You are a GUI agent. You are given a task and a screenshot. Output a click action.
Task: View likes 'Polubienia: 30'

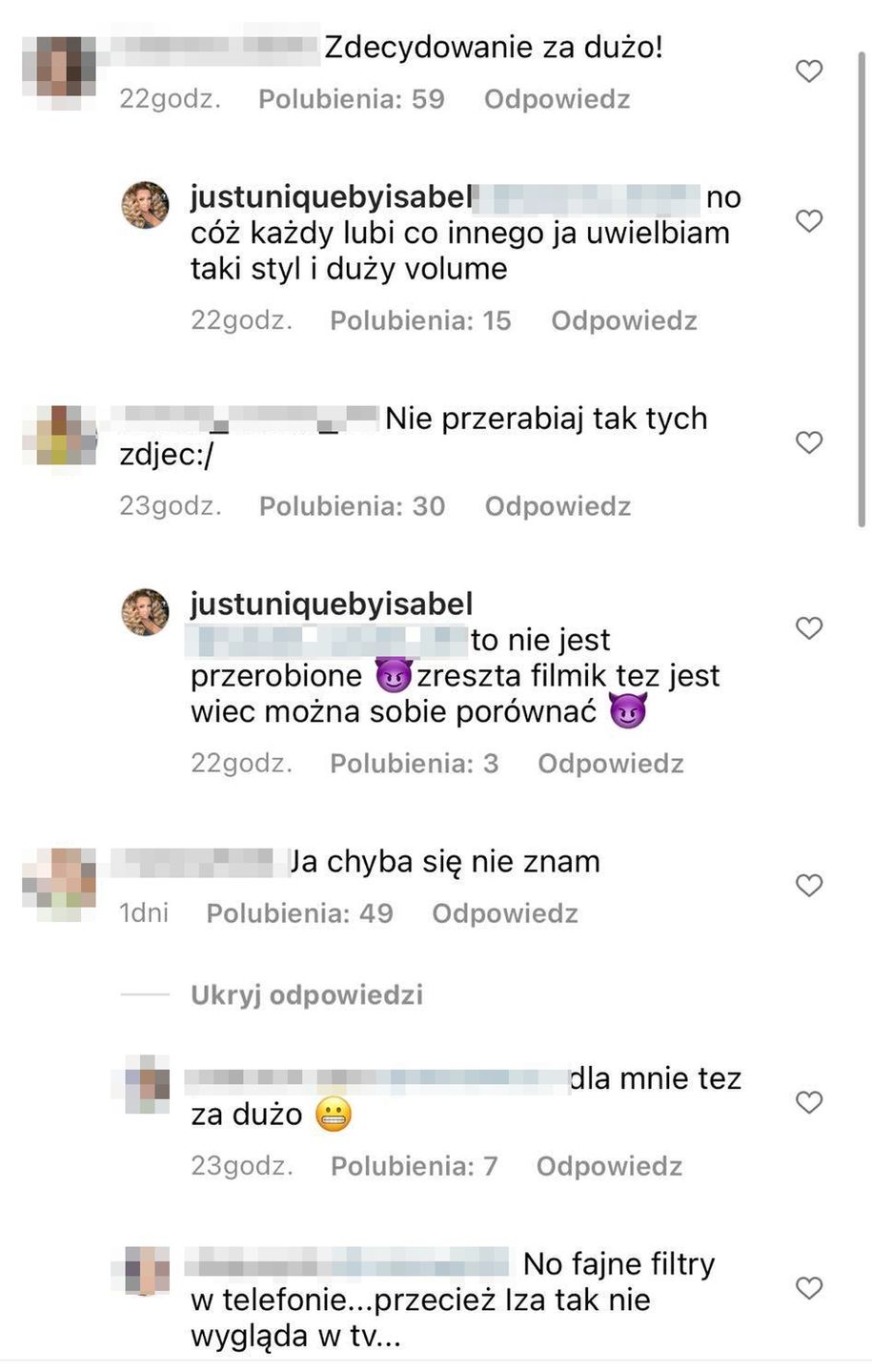pyautogui.click(x=353, y=506)
